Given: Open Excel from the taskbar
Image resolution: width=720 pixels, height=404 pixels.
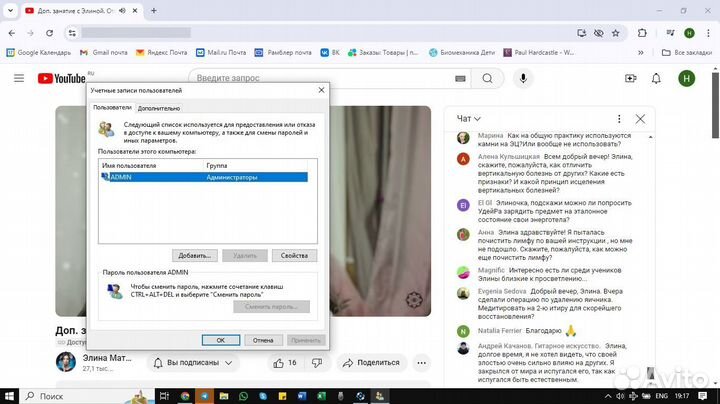Looking at the screenshot, I should click(x=321, y=396).
